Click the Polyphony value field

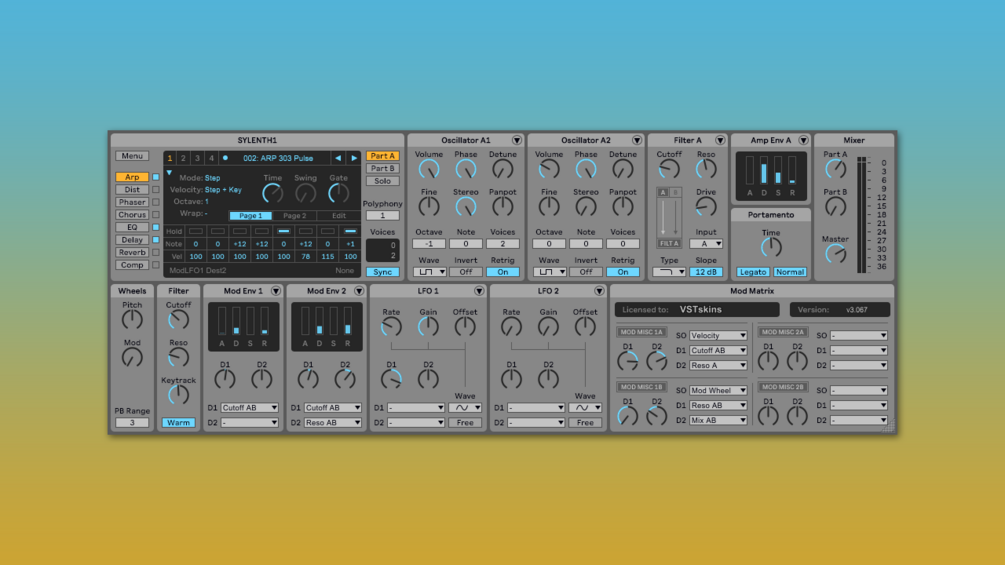pyautogui.click(x=383, y=216)
